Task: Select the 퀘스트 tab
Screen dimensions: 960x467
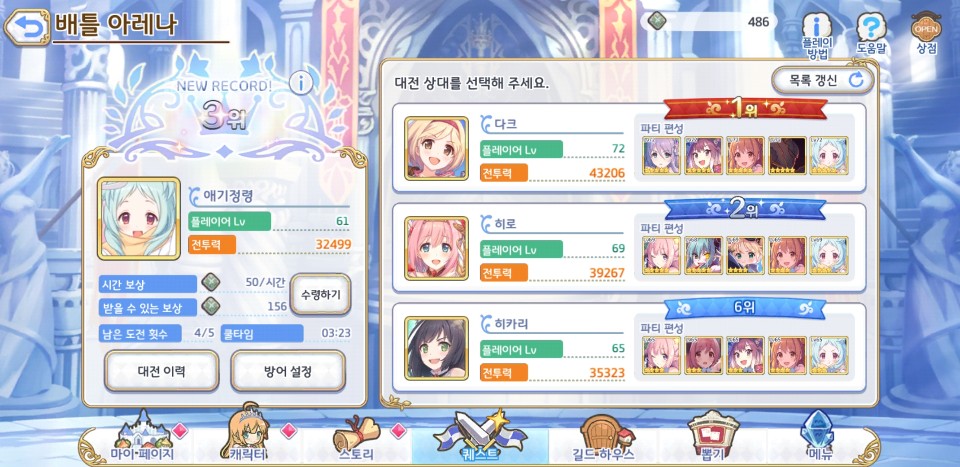Action: click(x=479, y=438)
